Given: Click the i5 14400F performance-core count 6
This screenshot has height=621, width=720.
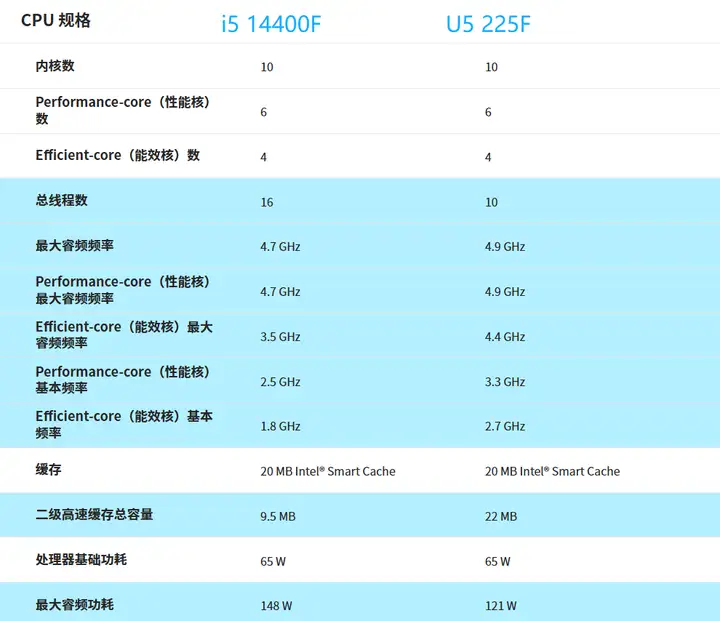Looking at the screenshot, I should pos(264,112).
